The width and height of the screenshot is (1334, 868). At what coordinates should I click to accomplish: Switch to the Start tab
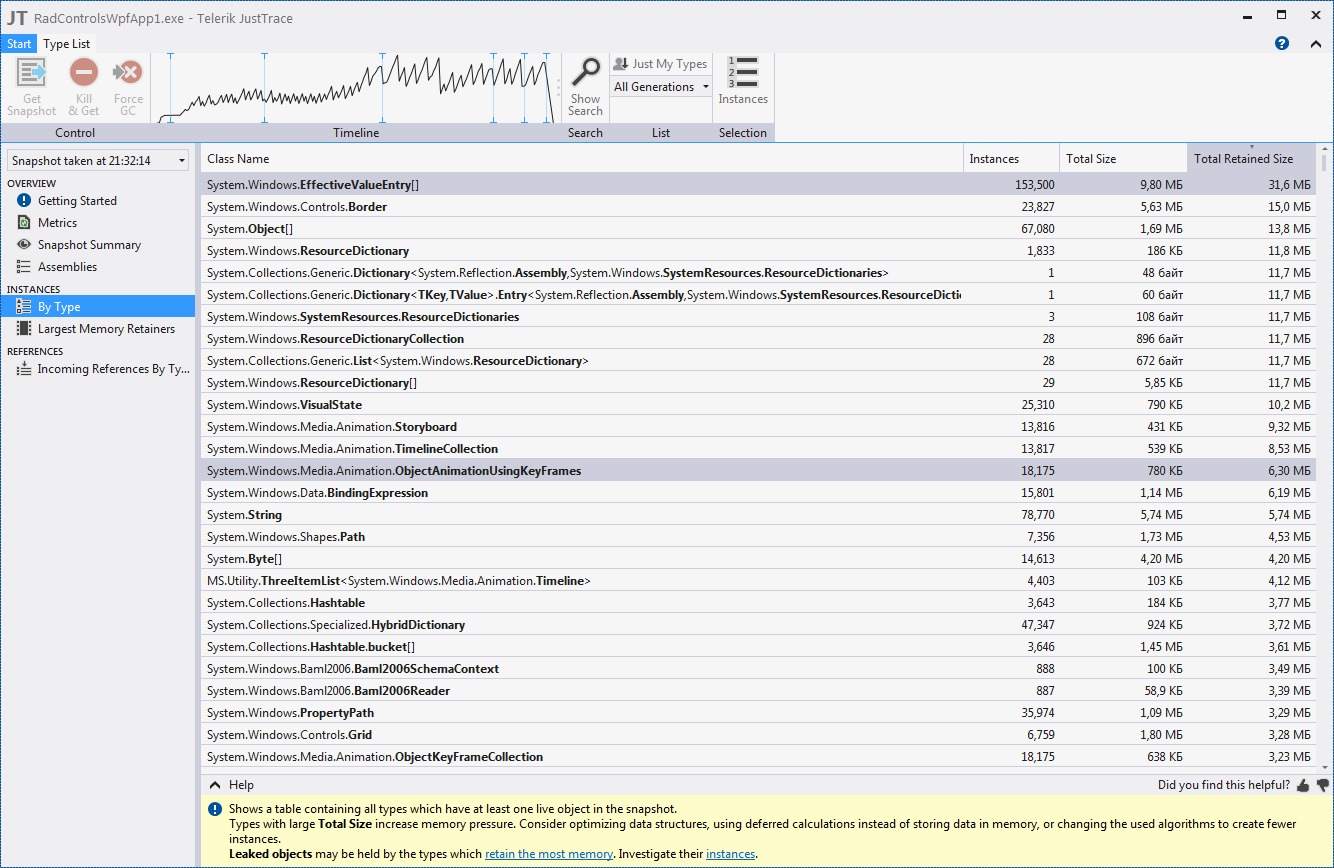(x=19, y=44)
